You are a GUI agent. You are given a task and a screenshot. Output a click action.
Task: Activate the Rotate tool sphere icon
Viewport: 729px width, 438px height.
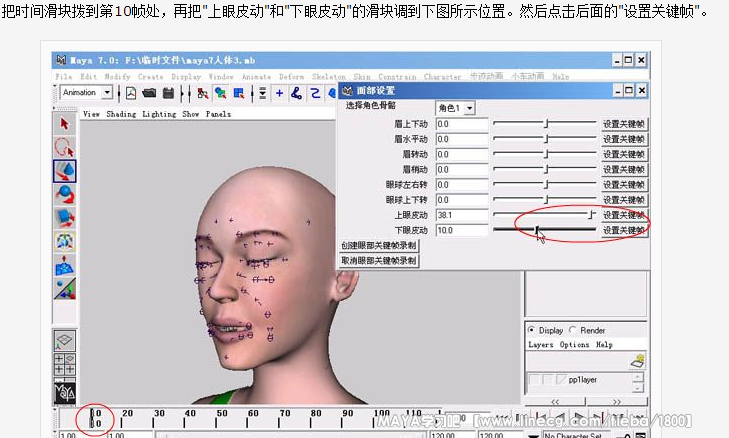[x=65, y=194]
